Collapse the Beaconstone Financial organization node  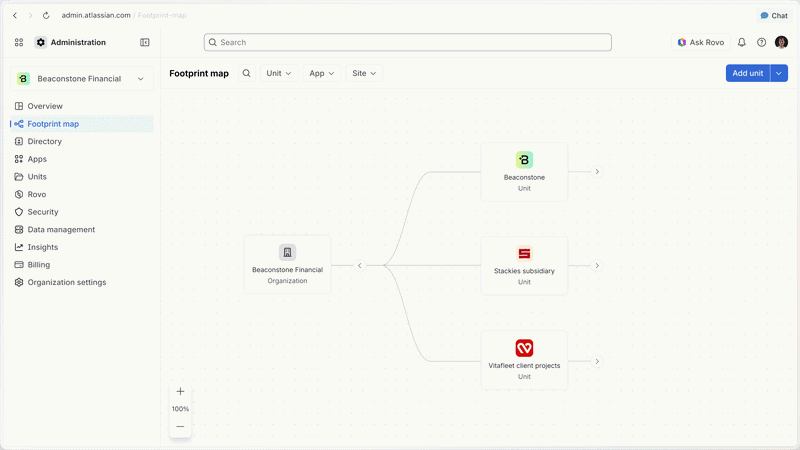tap(360, 265)
